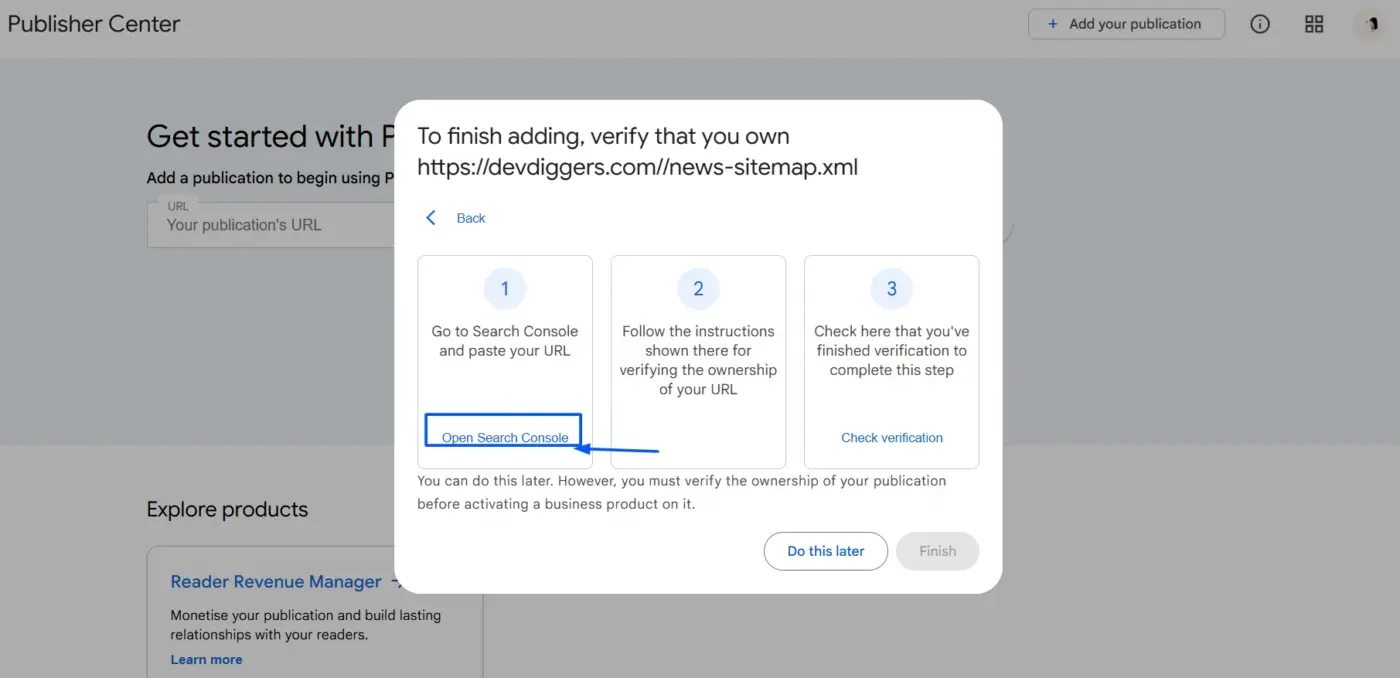Click the step 2 'Follow the instructions' text
Screen dimensions: 1400x678
pyautogui.click(x=698, y=360)
